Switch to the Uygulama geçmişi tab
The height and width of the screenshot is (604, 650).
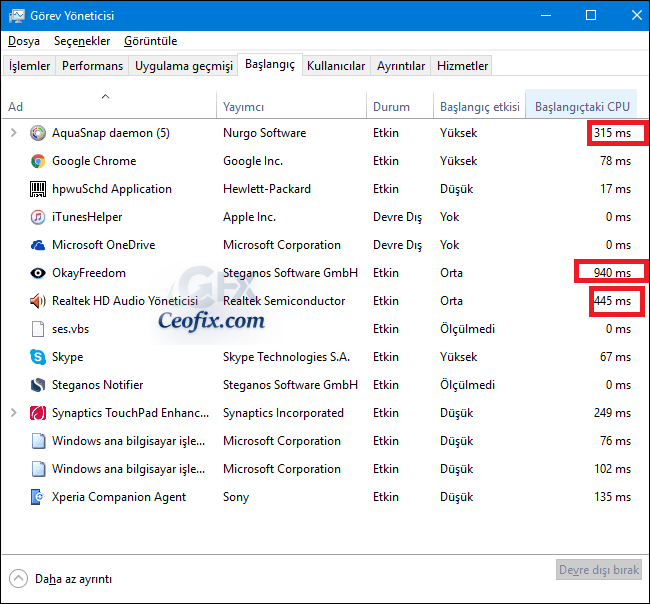184,66
